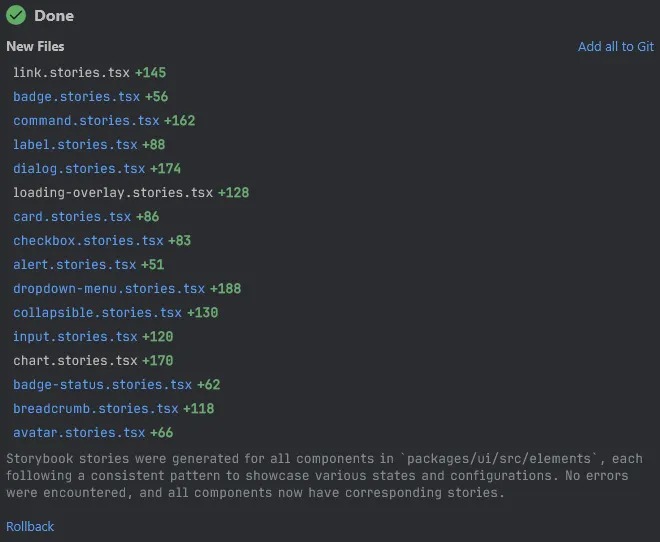The height and width of the screenshot is (542, 660).
Task: Open collapsible.stories.tsx file
Action: point(97,313)
